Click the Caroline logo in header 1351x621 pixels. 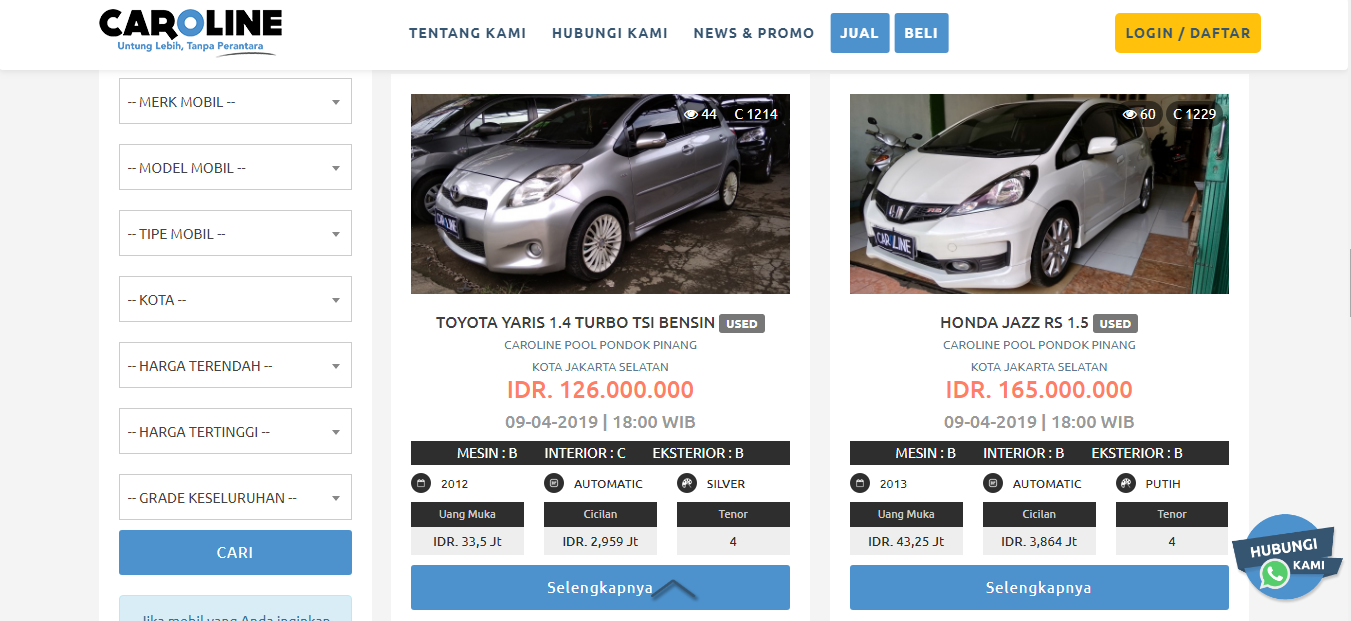coord(190,33)
